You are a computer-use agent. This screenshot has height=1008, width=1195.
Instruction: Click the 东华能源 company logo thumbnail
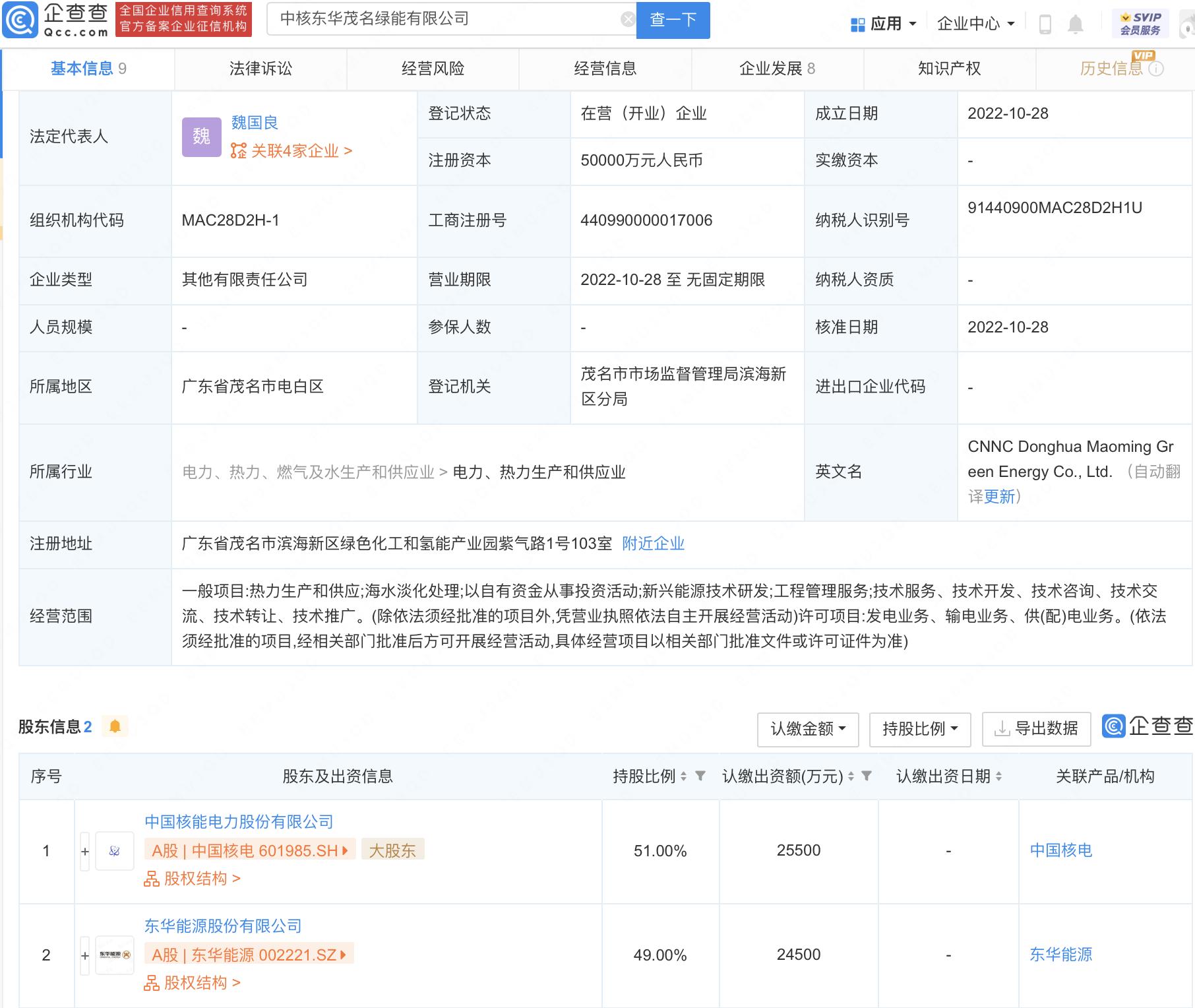[115, 955]
